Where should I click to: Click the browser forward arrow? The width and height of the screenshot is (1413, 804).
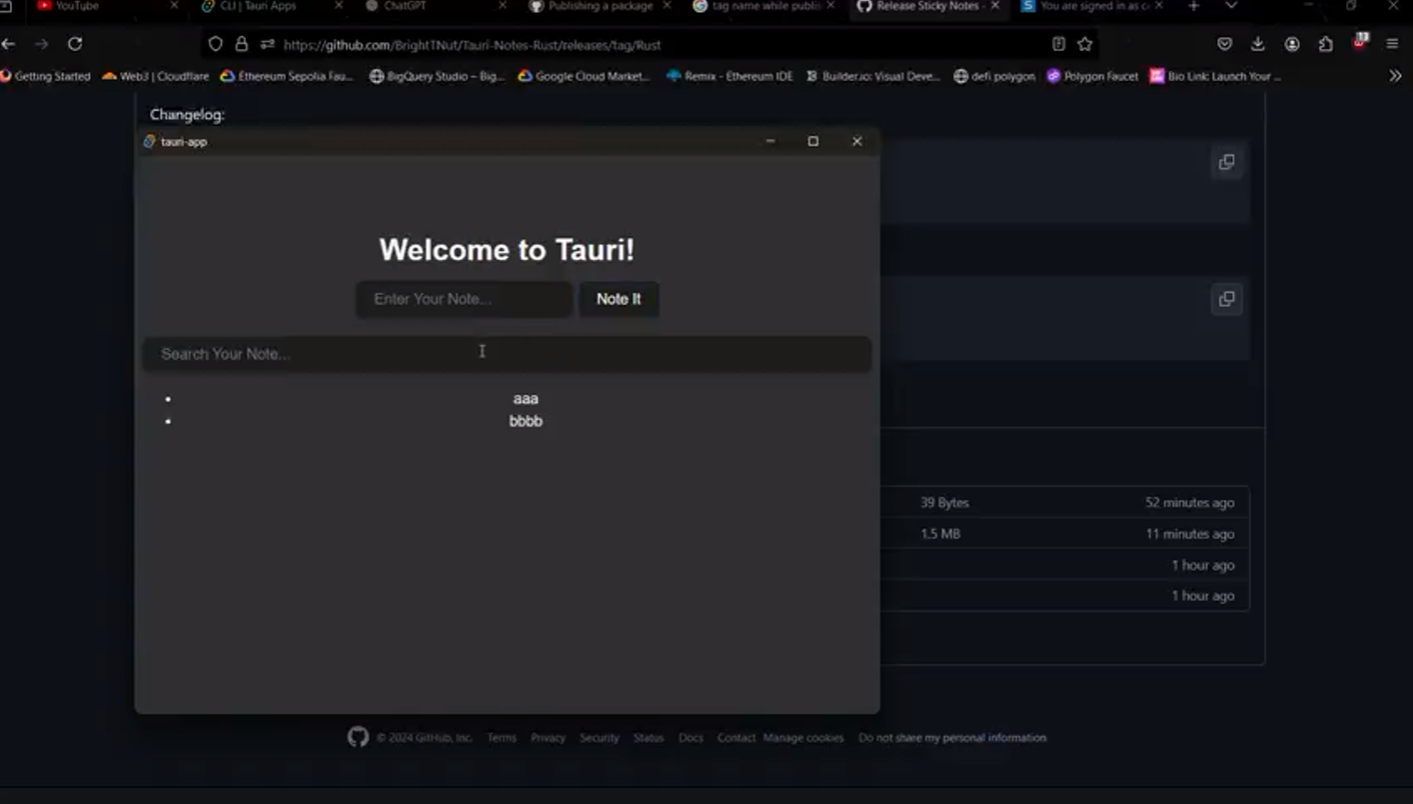[x=41, y=44]
